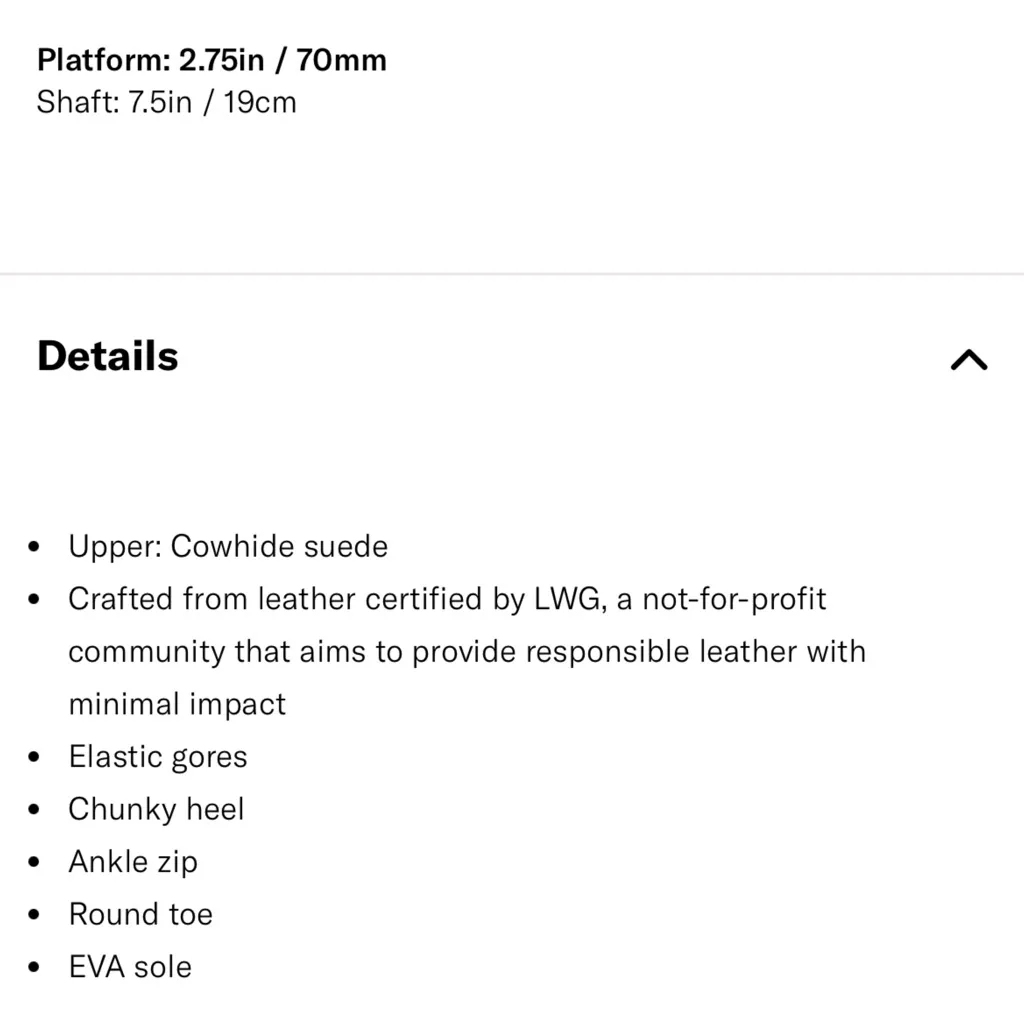The height and width of the screenshot is (1024, 1024).
Task: Click the Ankle zip detail
Action: click(x=133, y=861)
